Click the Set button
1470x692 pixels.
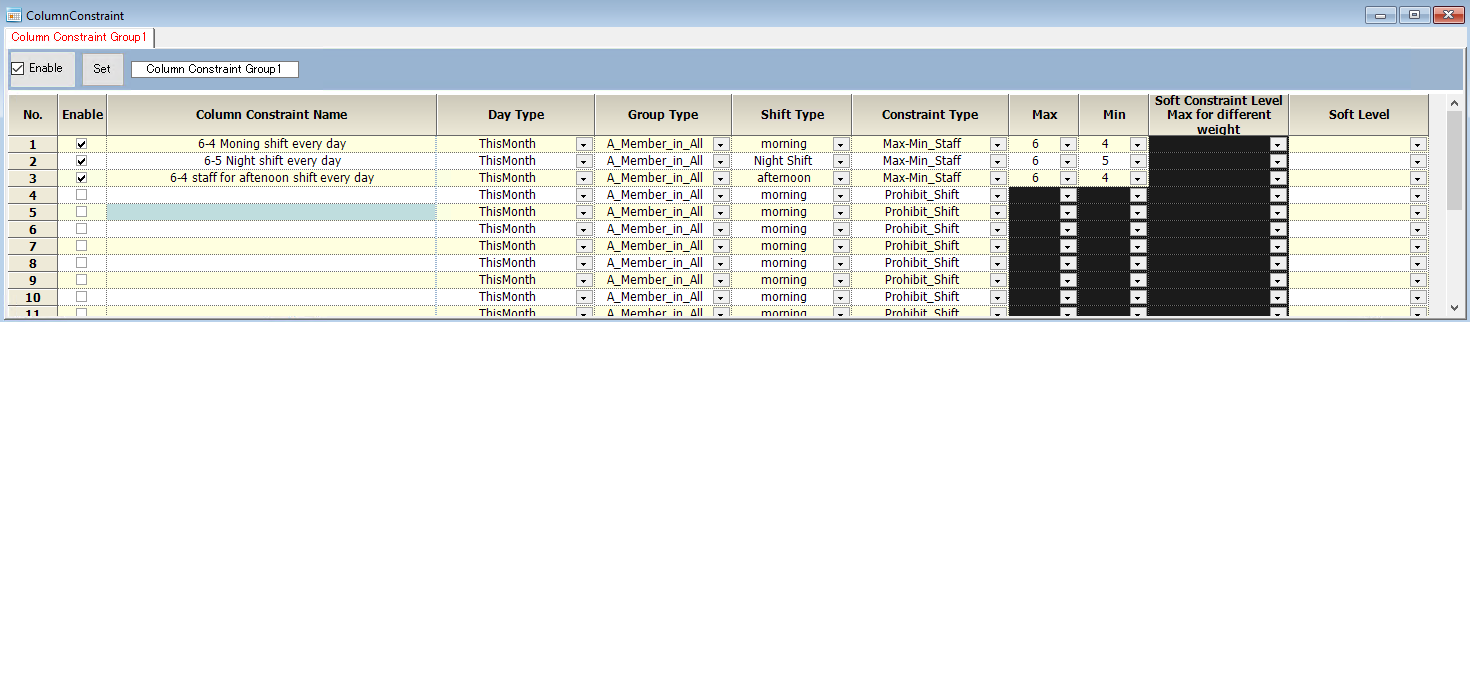click(102, 69)
